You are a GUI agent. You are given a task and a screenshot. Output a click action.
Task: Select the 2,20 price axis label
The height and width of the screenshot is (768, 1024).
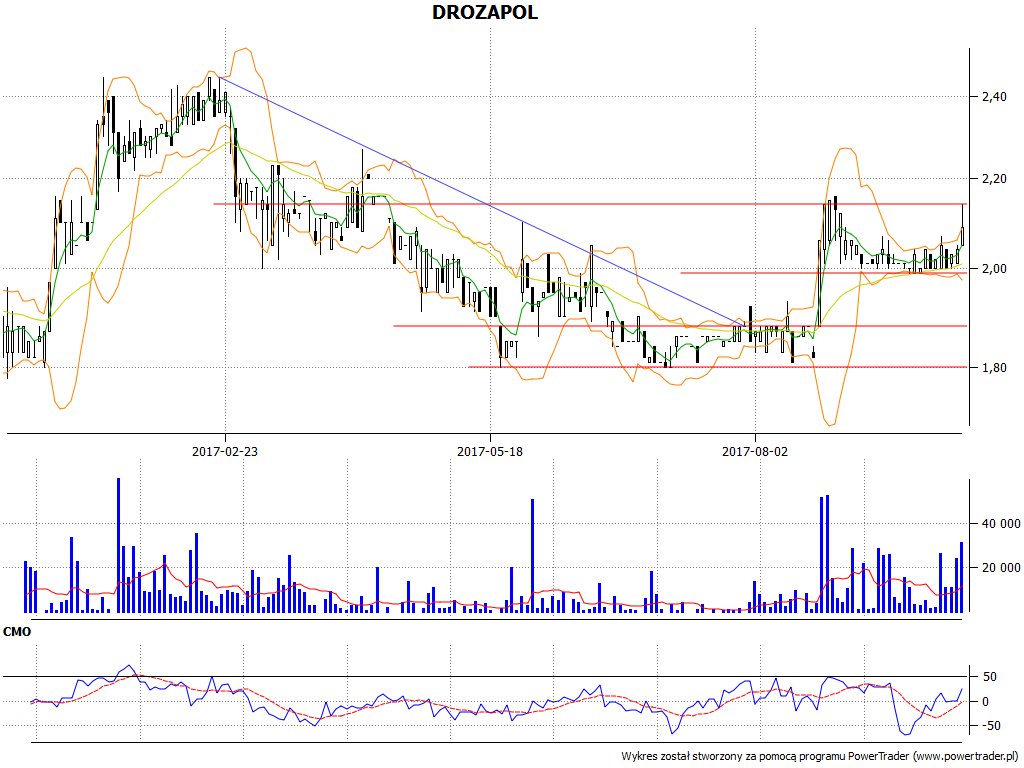[x=994, y=178]
